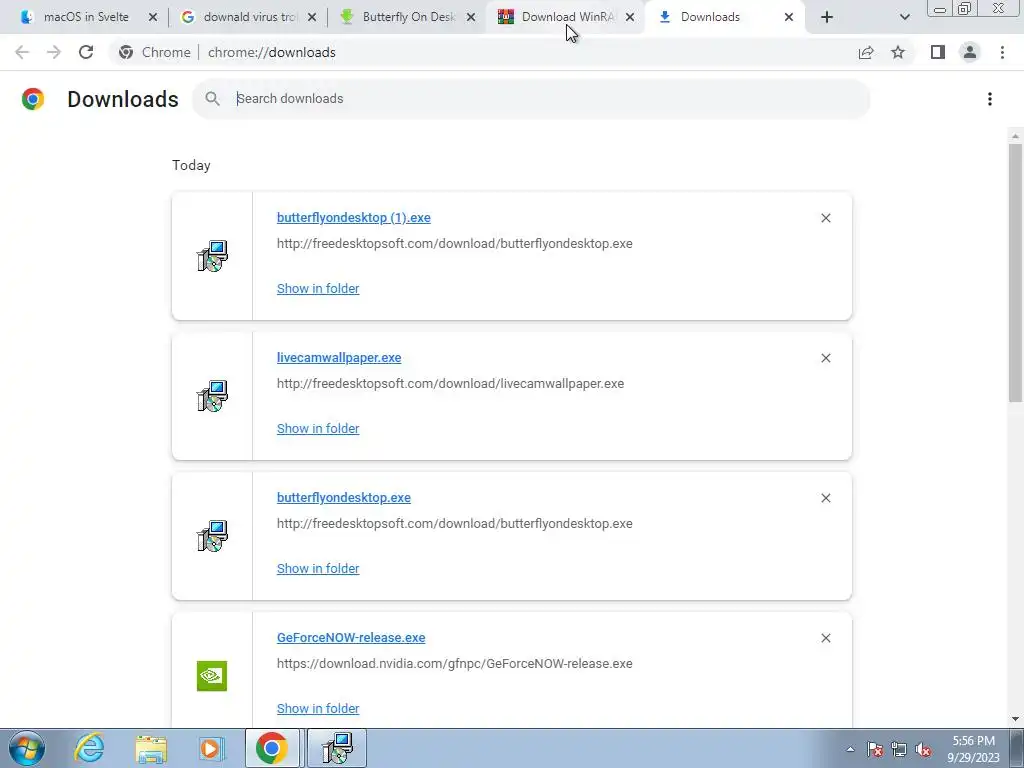1024x768 pixels.
Task: Open GeForceNOW-release.exe file link
Action: 351,638
